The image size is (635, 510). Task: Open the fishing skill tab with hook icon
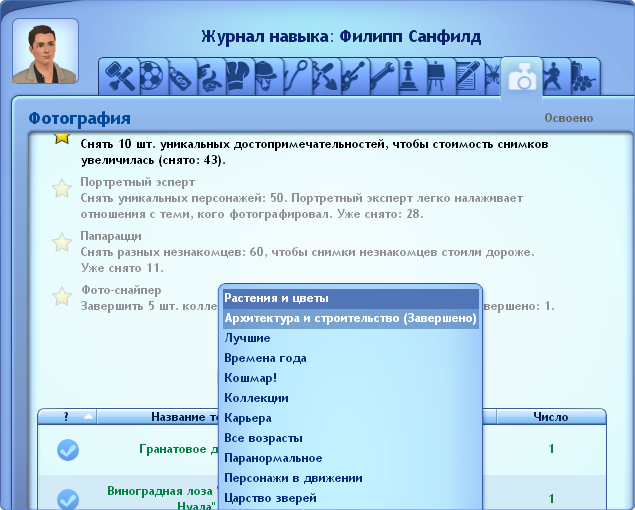[x=296, y=76]
